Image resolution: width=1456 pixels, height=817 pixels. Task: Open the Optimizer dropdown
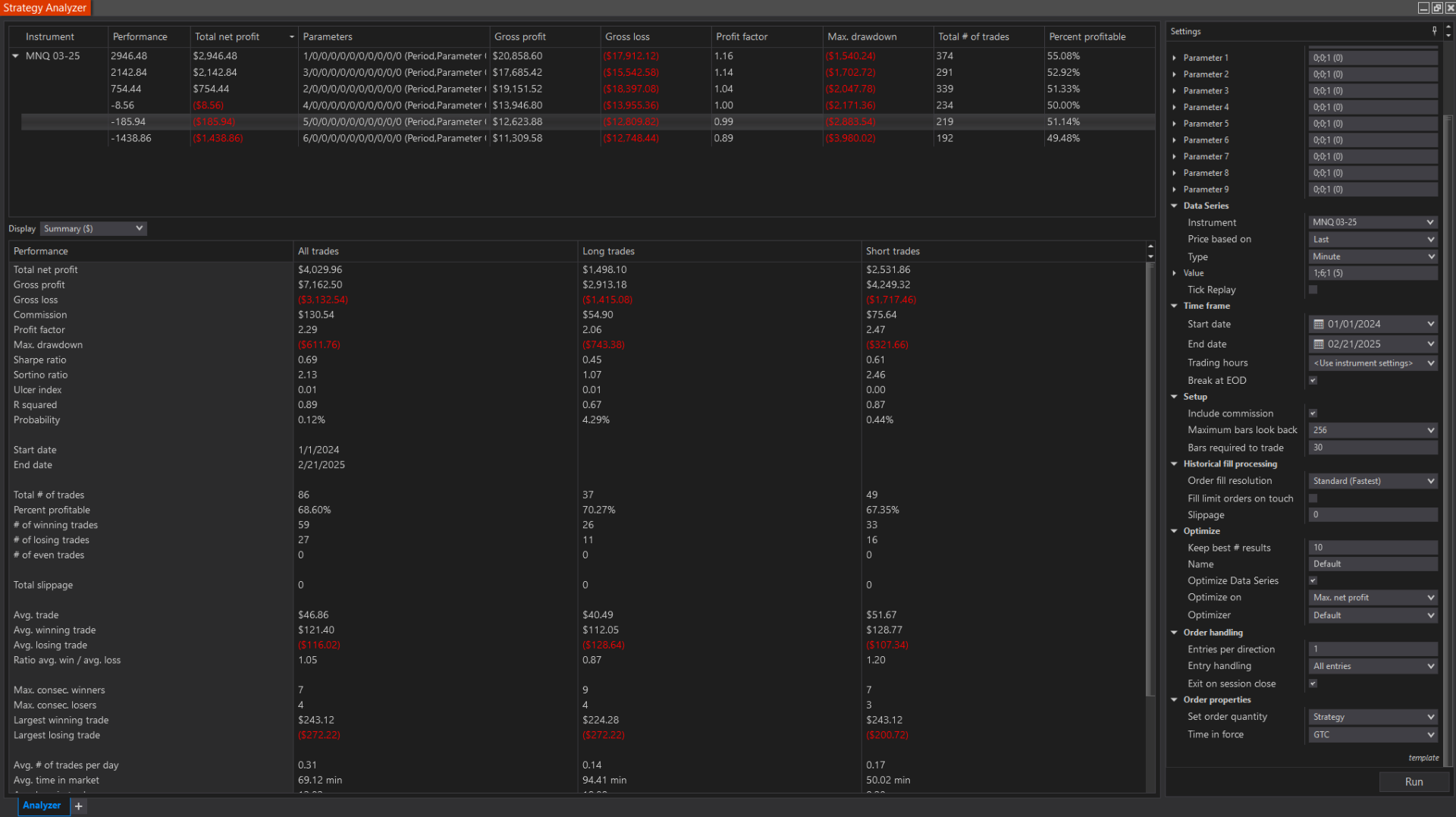[1373, 615]
